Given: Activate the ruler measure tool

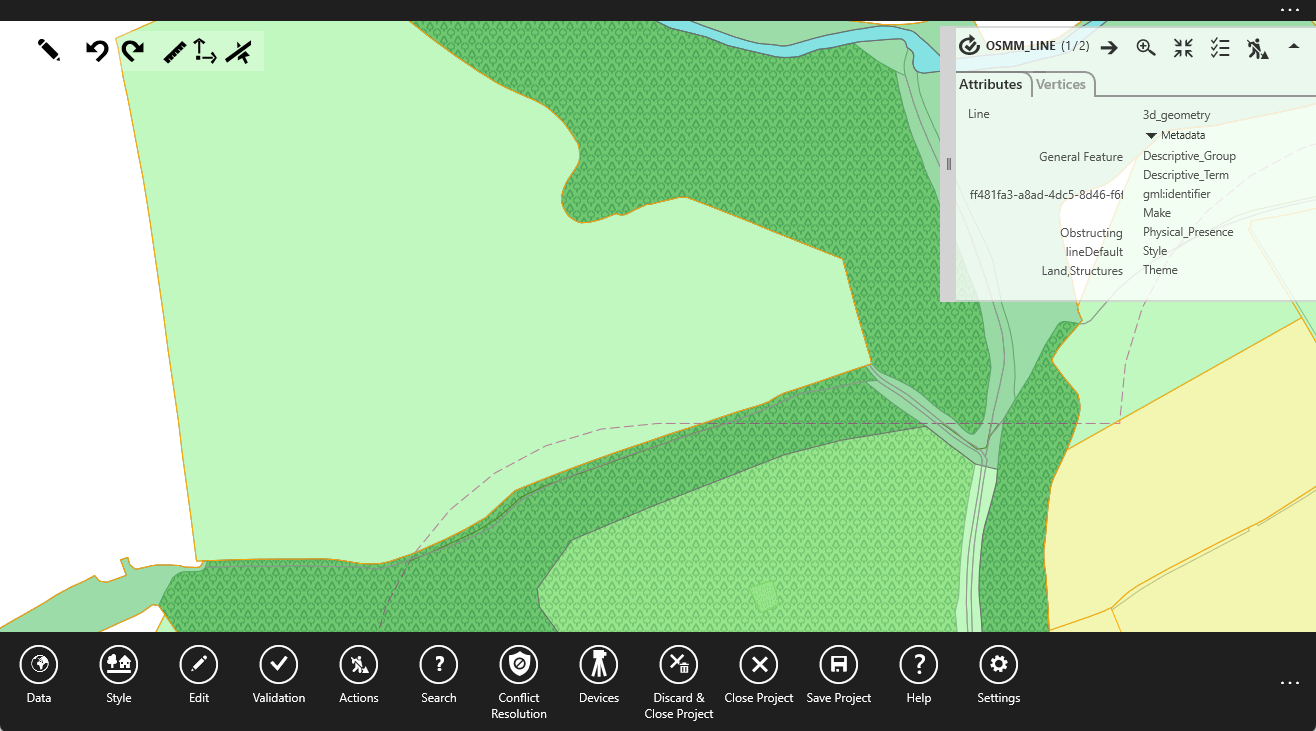Looking at the screenshot, I should (174, 51).
